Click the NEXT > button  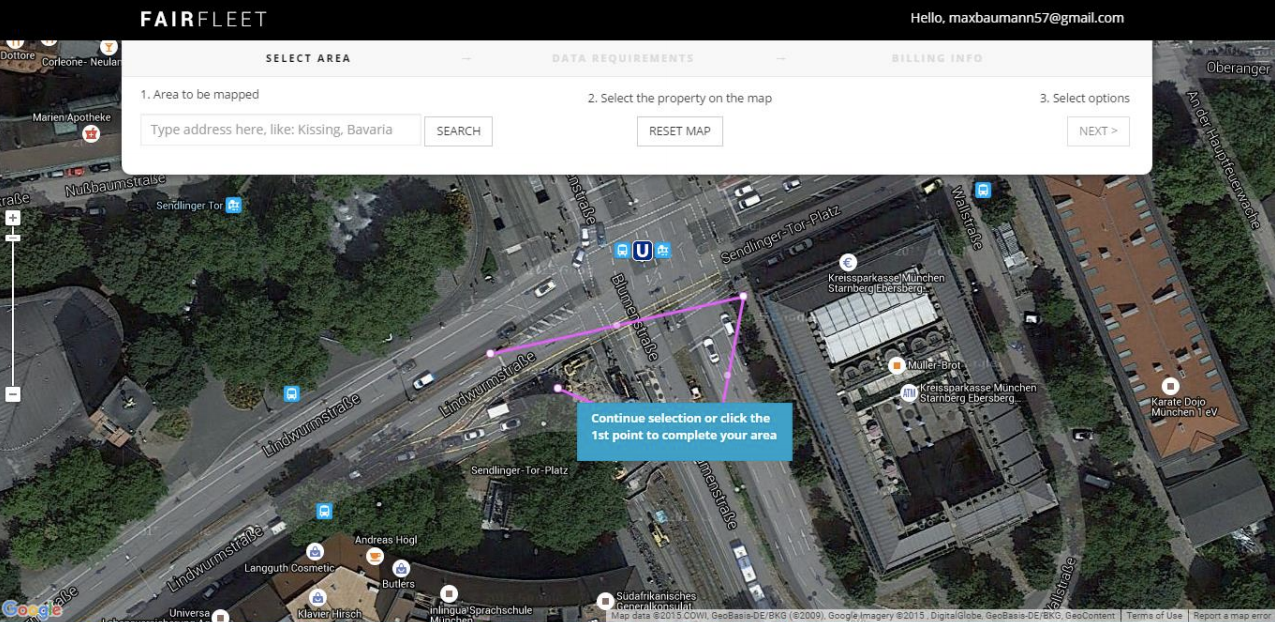point(1098,131)
